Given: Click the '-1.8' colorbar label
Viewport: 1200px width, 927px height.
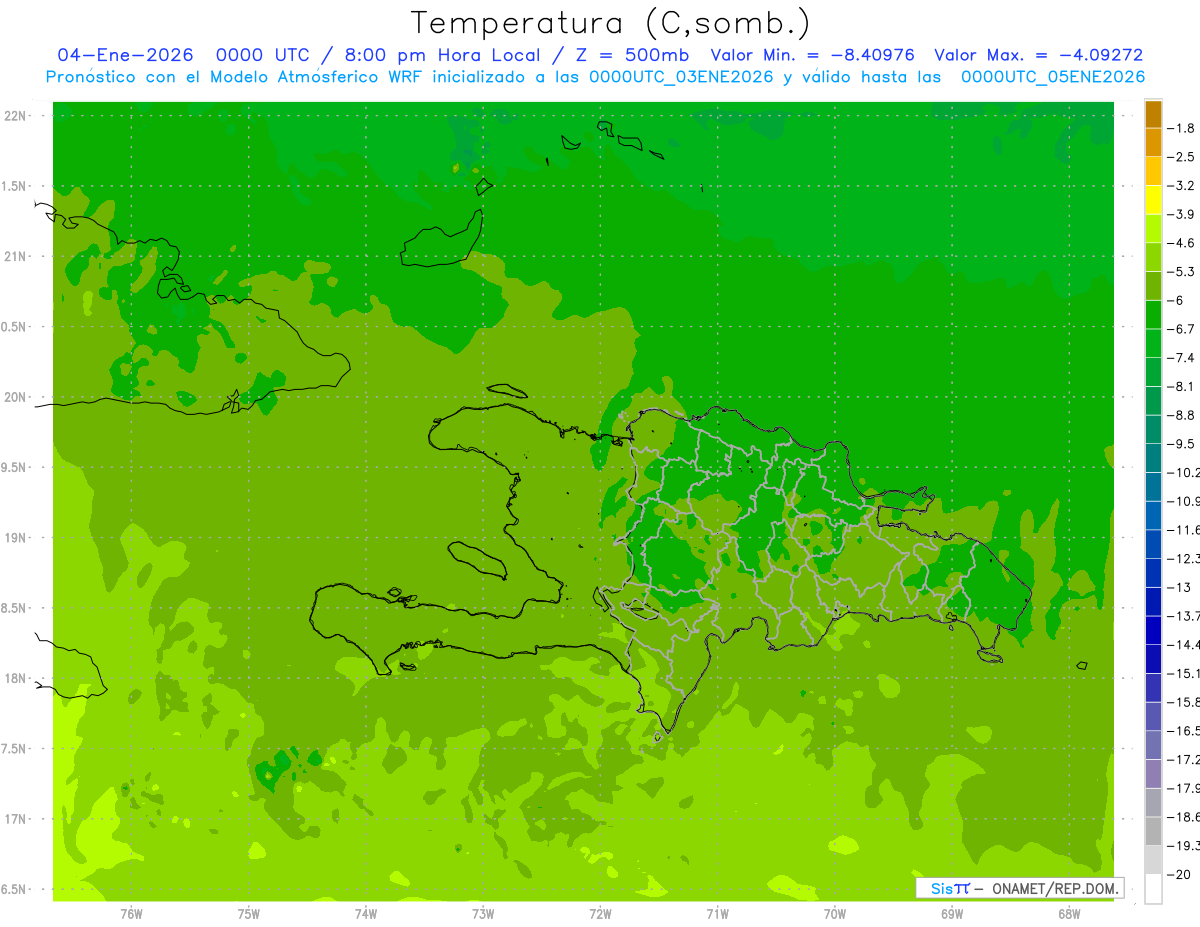Looking at the screenshot, I should tap(1180, 128).
